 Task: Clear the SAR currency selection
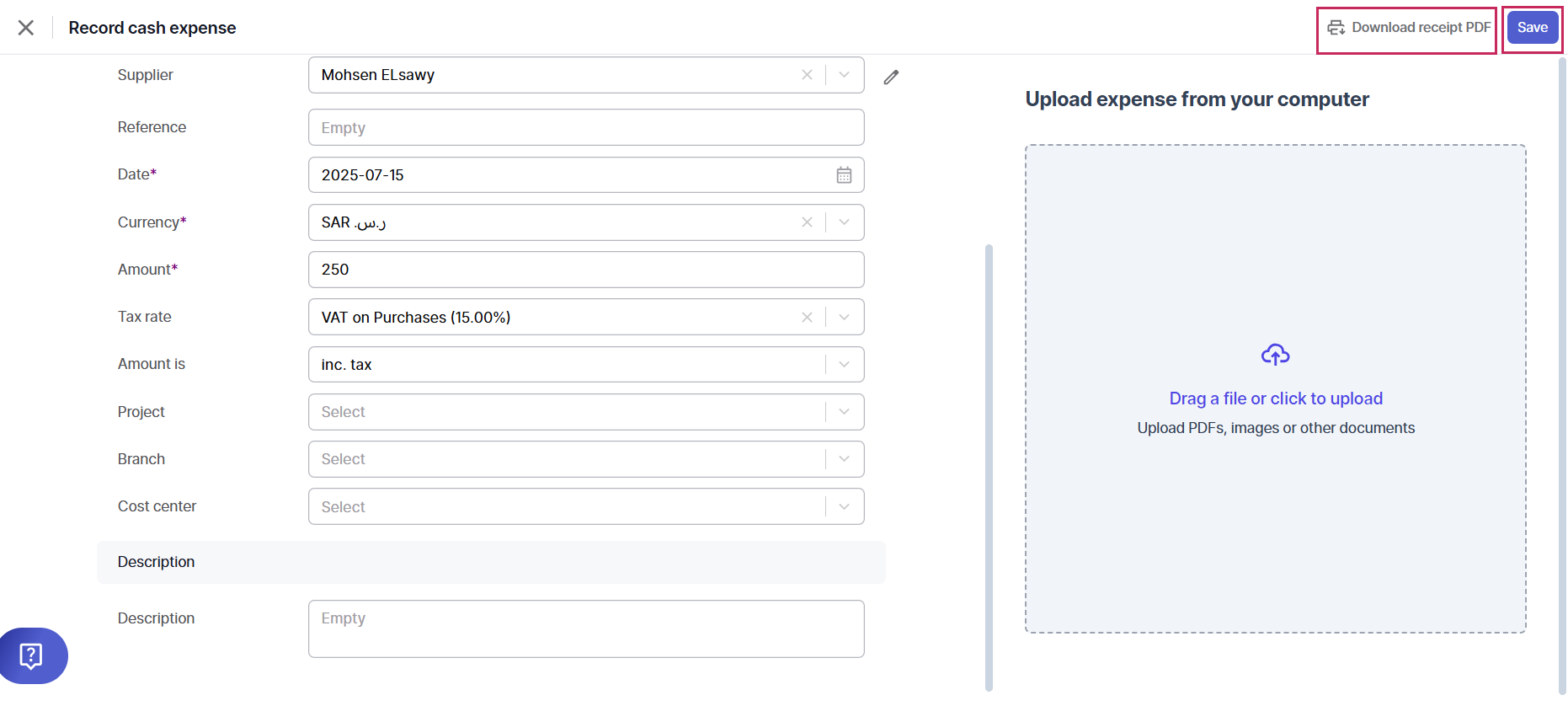pos(807,222)
